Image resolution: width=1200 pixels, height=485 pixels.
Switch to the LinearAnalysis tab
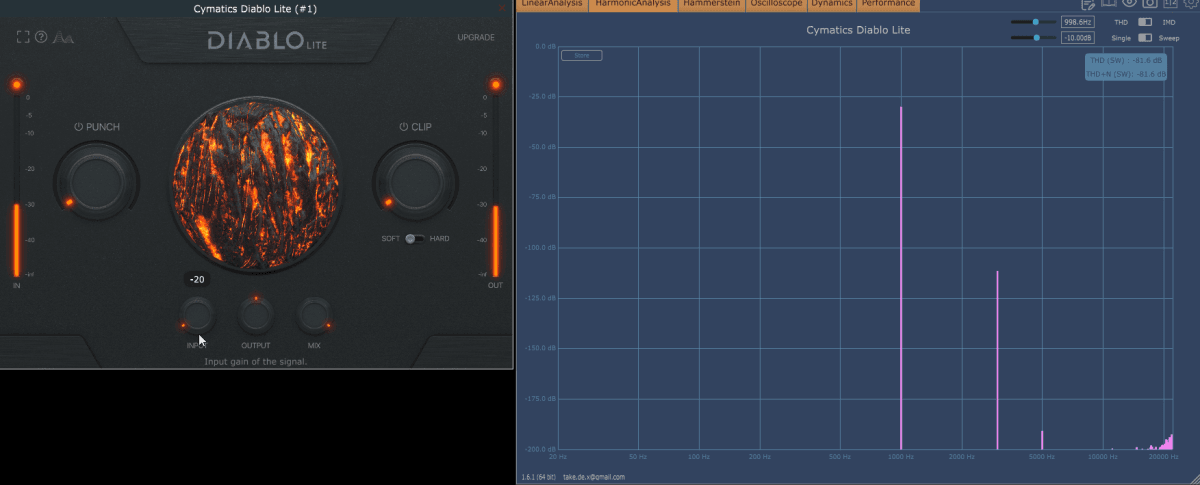pyautogui.click(x=551, y=5)
